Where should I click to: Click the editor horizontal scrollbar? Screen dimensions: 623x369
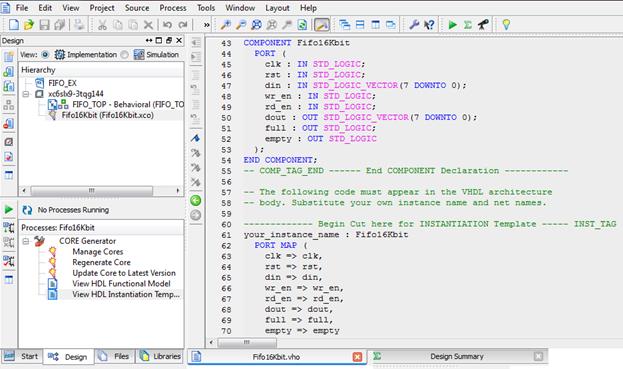pyautogui.click(x=246, y=342)
